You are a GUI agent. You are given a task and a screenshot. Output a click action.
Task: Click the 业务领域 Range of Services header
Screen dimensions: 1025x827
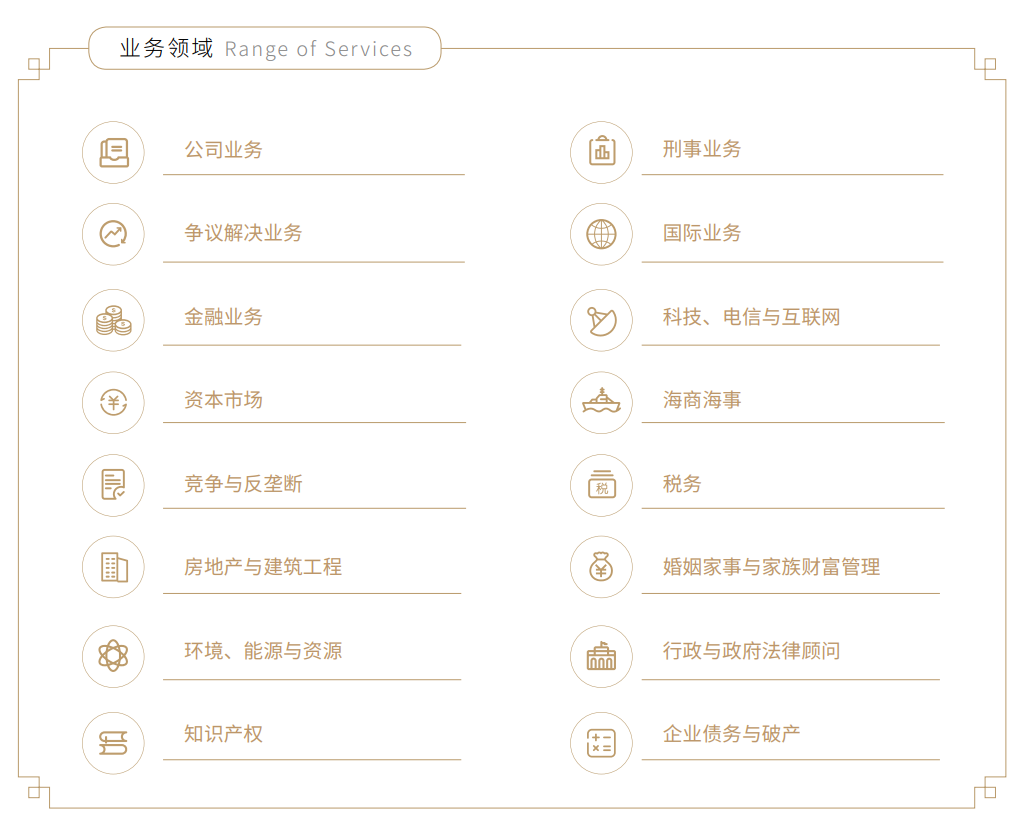[x=264, y=48]
